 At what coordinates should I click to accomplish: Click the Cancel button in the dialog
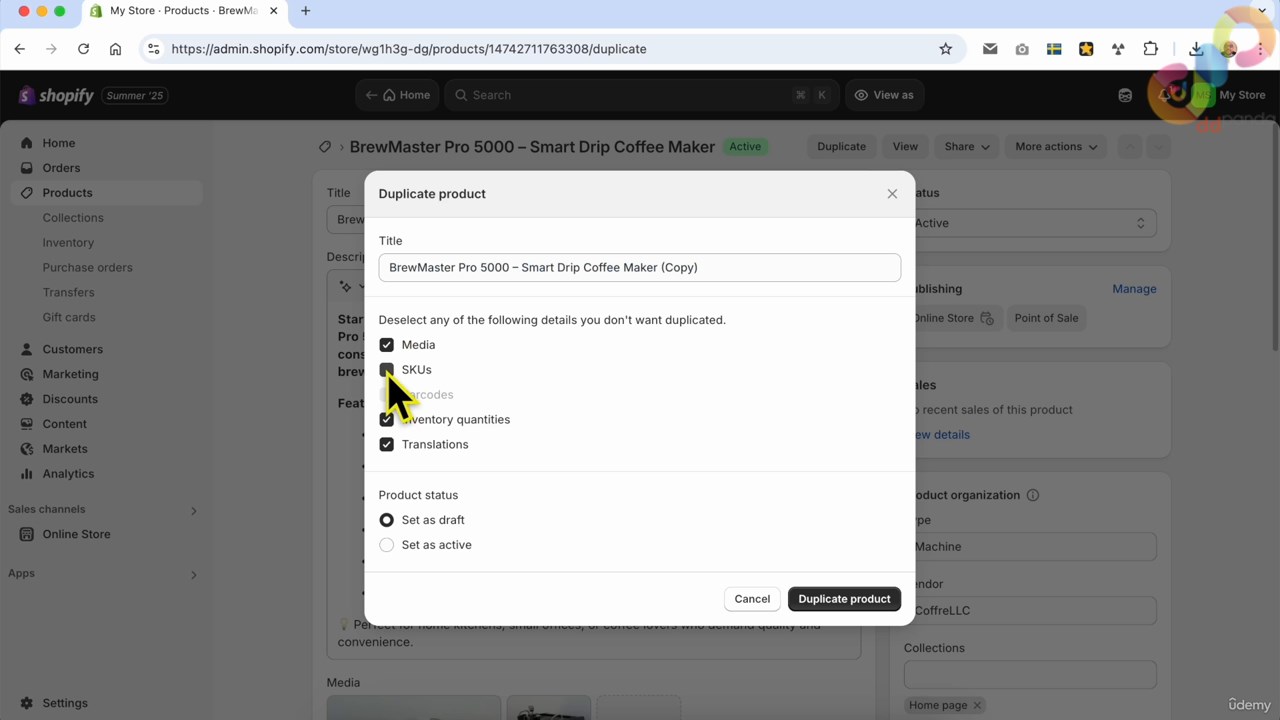tap(752, 599)
